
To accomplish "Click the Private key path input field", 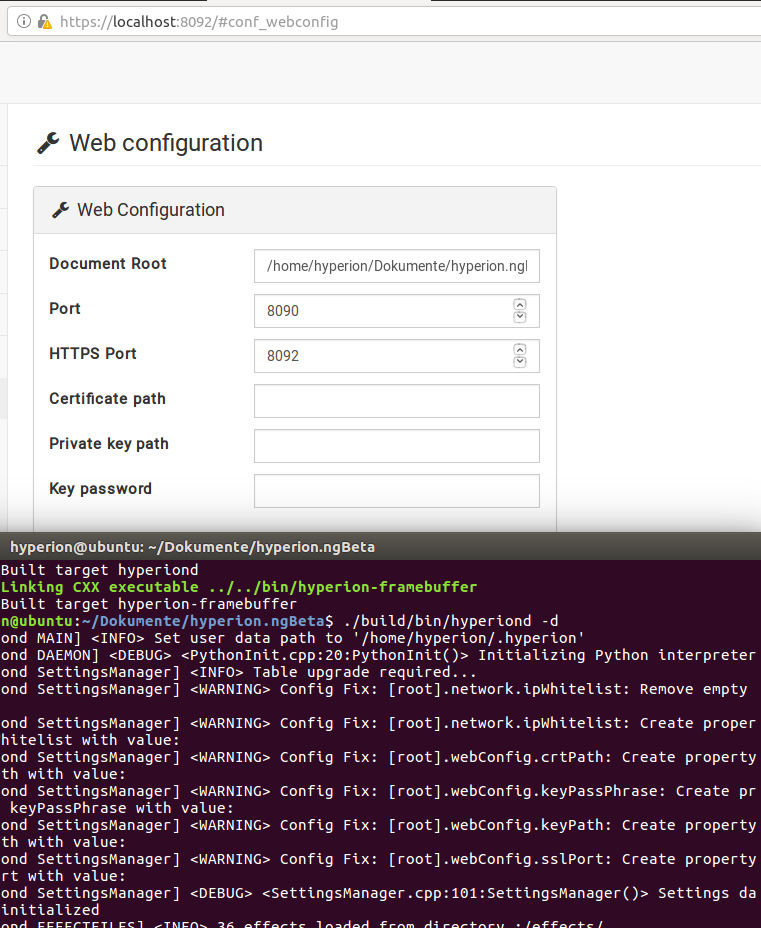I will tap(396, 446).
